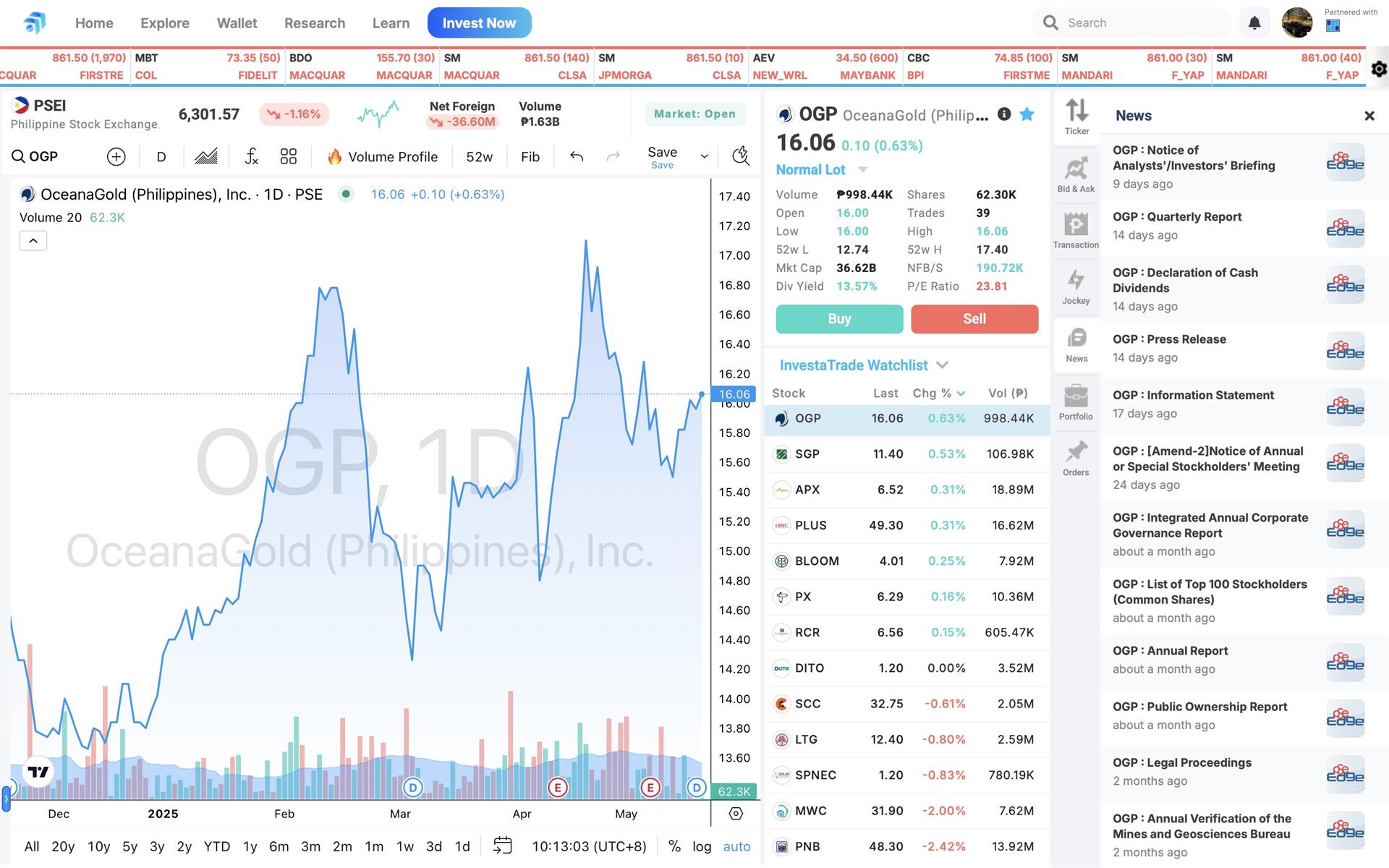Add a compare symbol with plus icon
Viewport: 1389px width, 868px height.
point(116,156)
